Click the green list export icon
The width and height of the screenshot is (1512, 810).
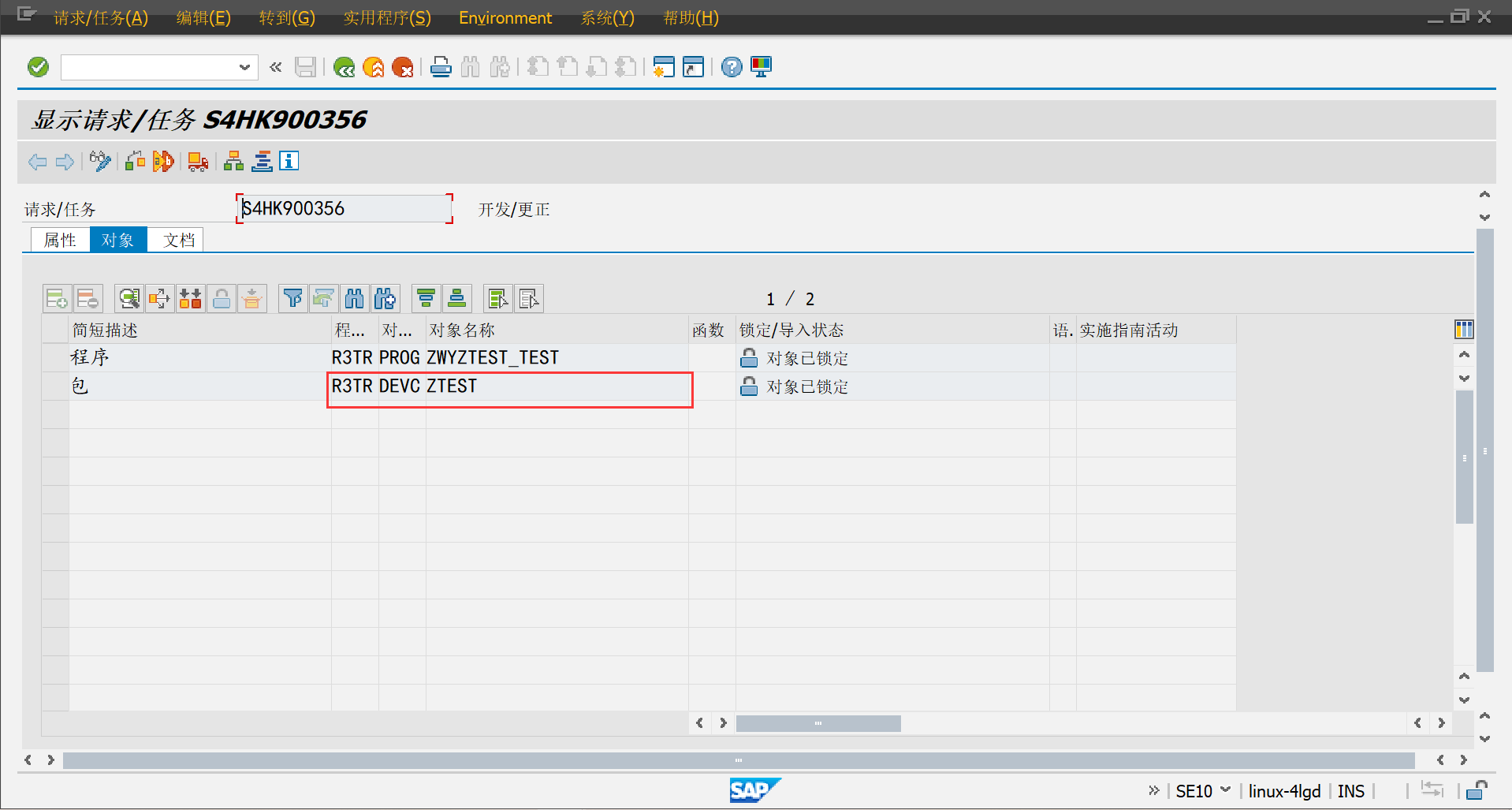point(498,299)
